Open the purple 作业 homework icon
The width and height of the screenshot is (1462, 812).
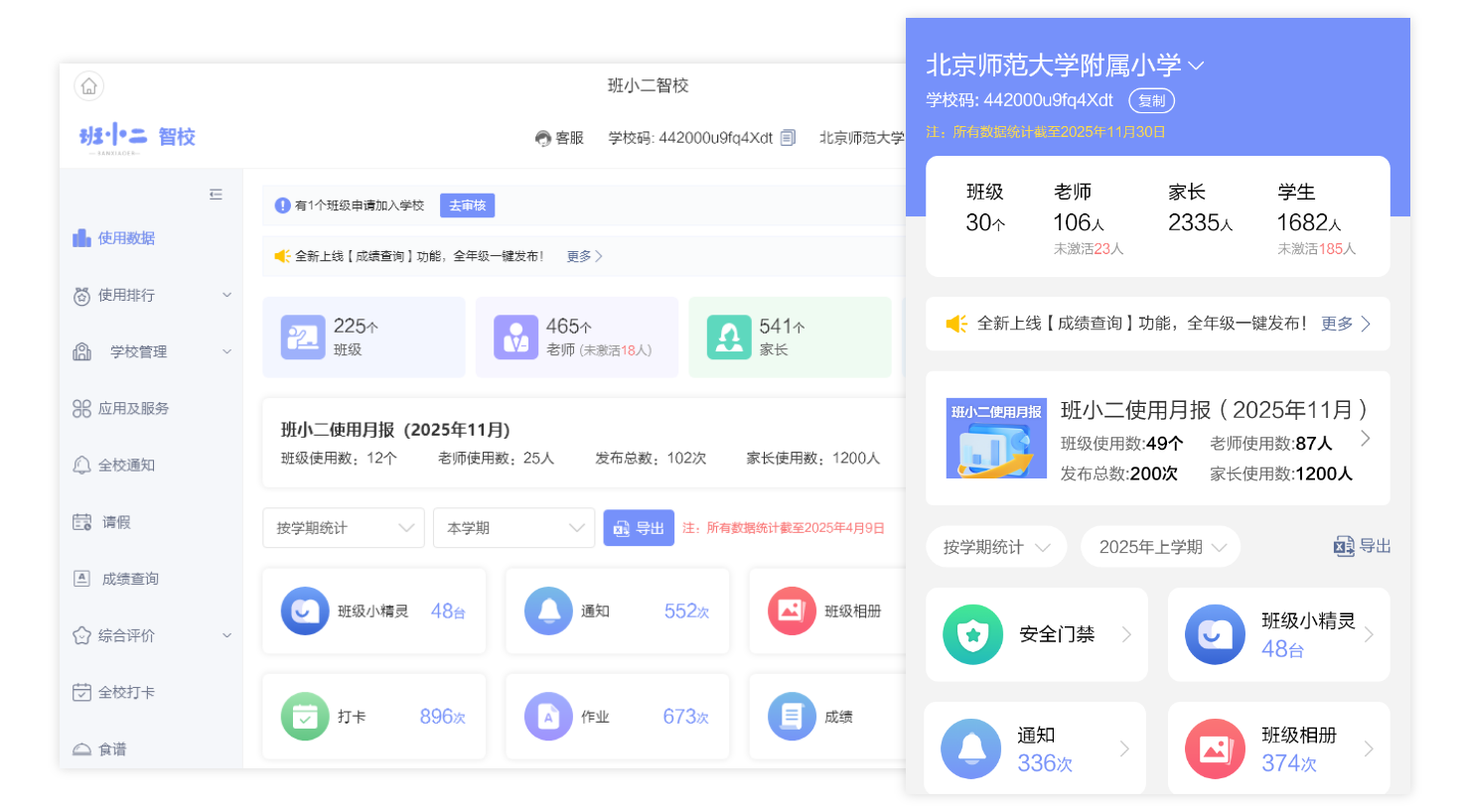tap(548, 717)
